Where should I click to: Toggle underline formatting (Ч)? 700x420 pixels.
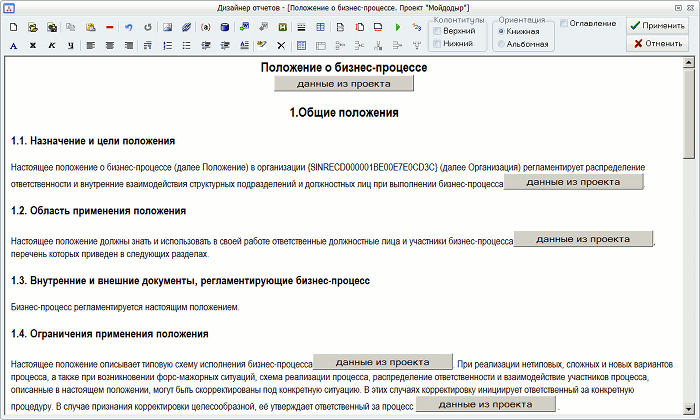pos(71,46)
